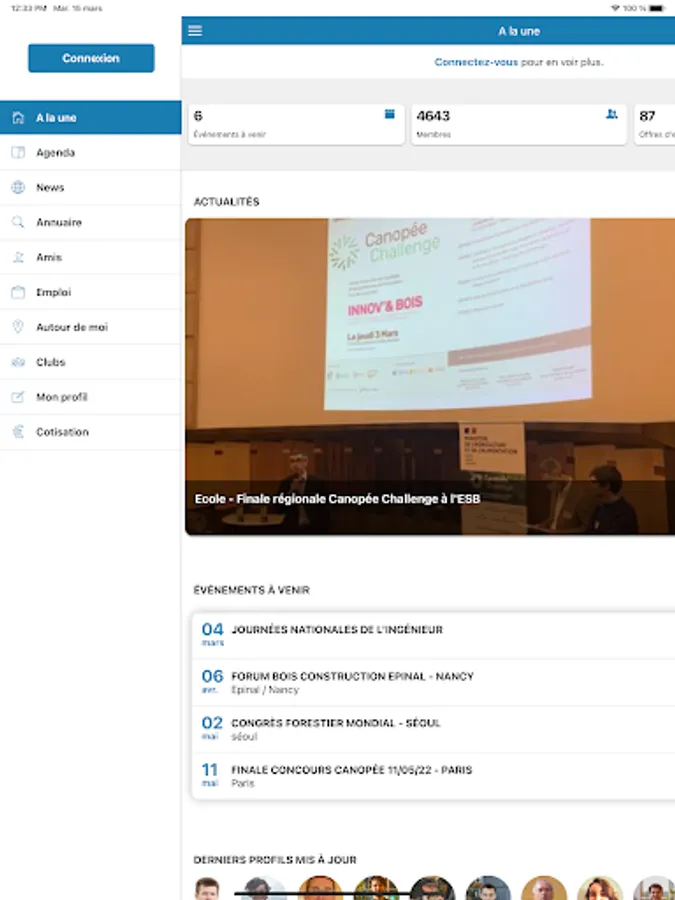Click the Cotisation euro icon
Image resolution: width=675 pixels, height=900 pixels.
point(18,432)
